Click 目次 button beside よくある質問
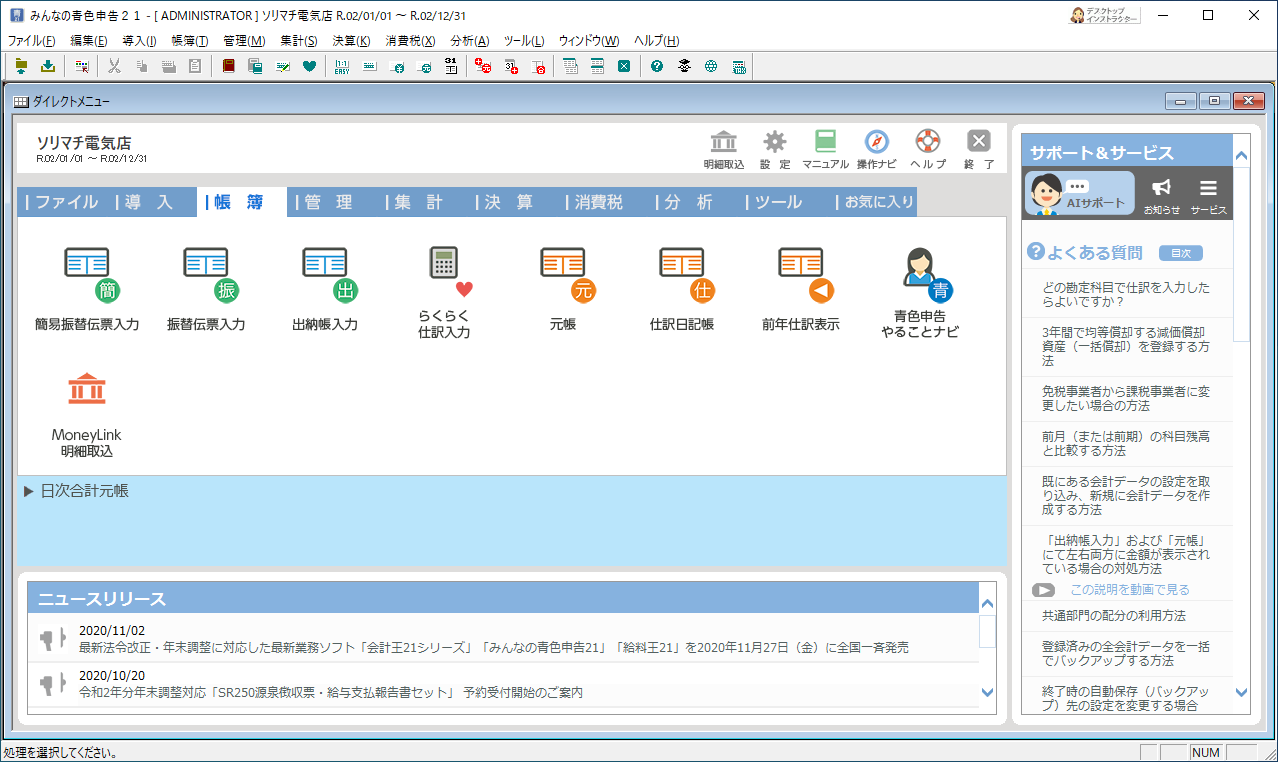This screenshot has height=762, width=1278. [1181, 253]
